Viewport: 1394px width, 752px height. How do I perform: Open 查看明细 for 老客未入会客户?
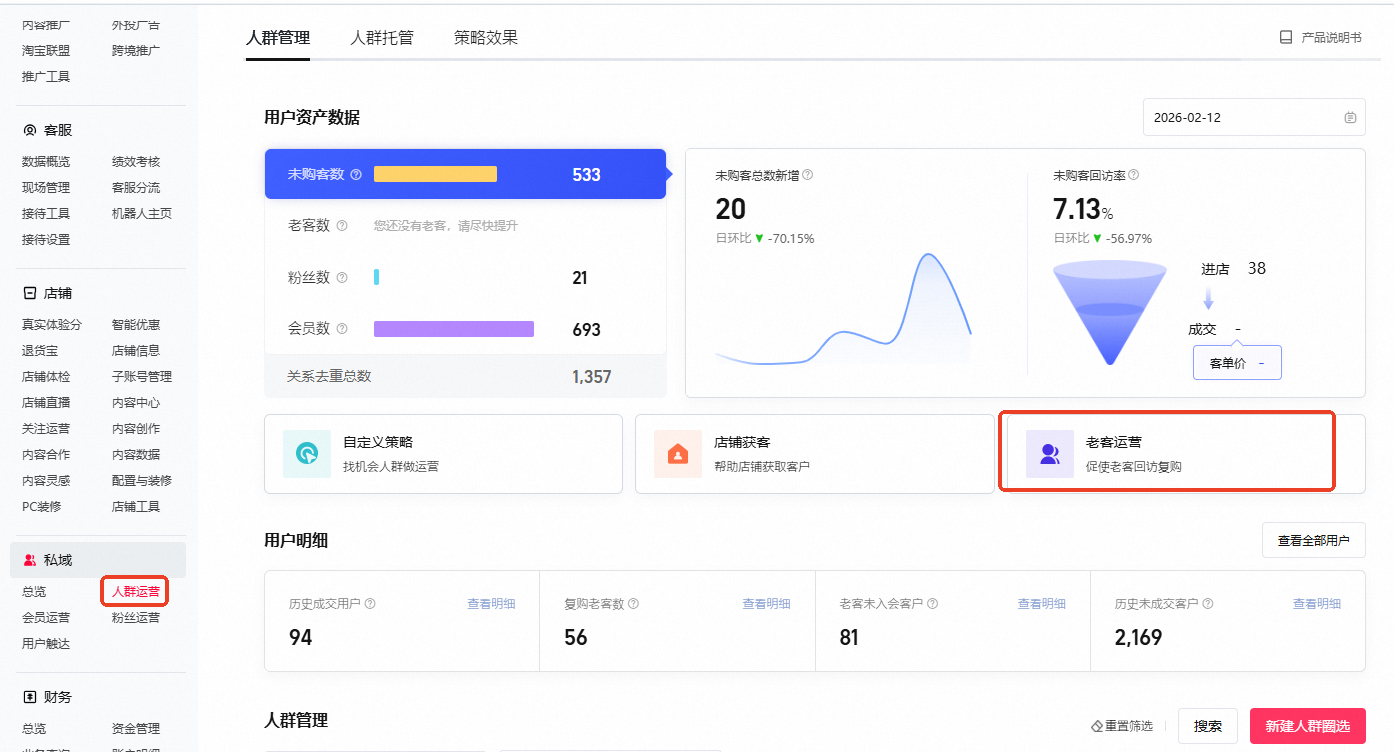[1042, 604]
